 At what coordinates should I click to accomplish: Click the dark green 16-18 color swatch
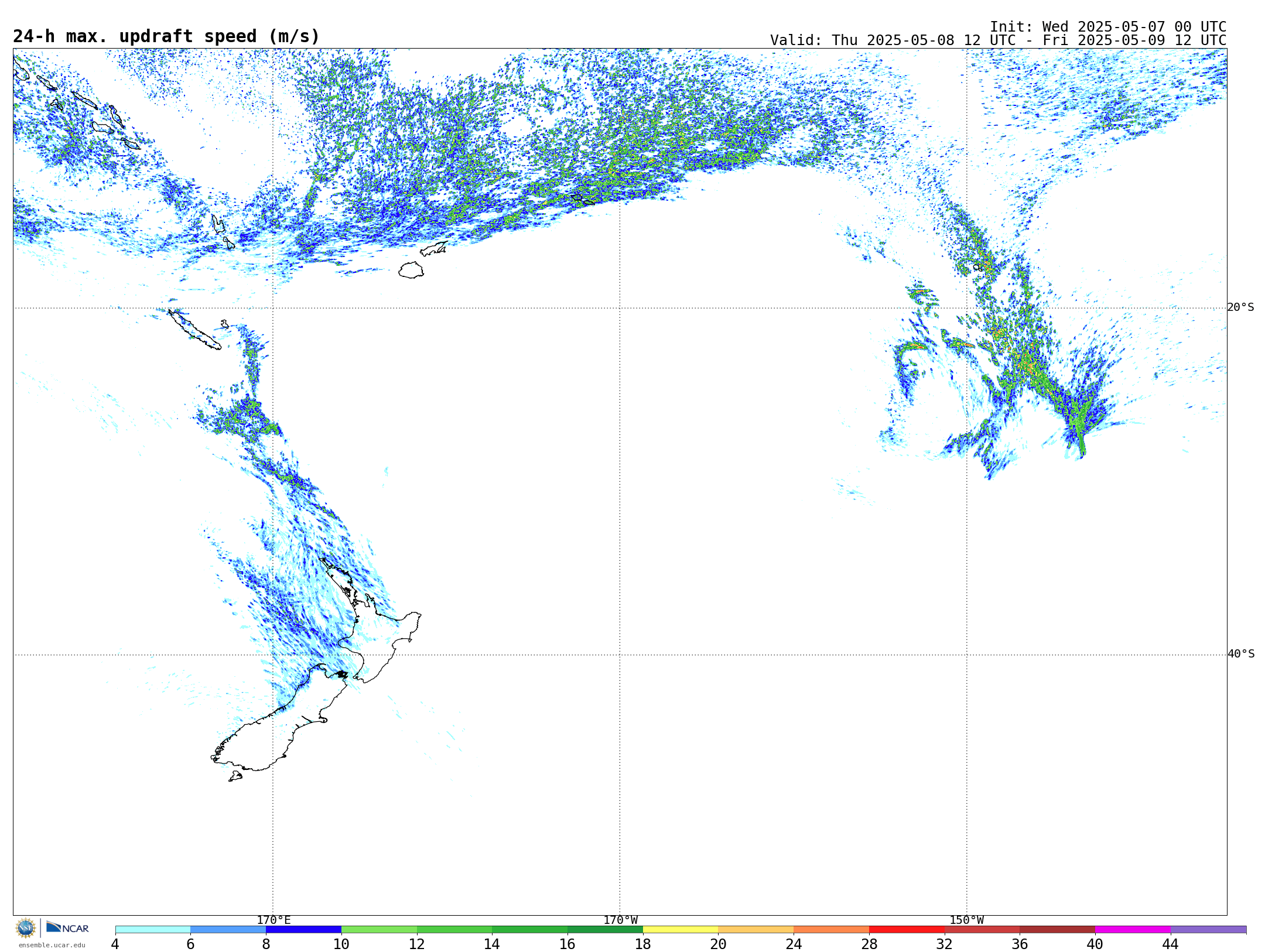click(x=605, y=930)
